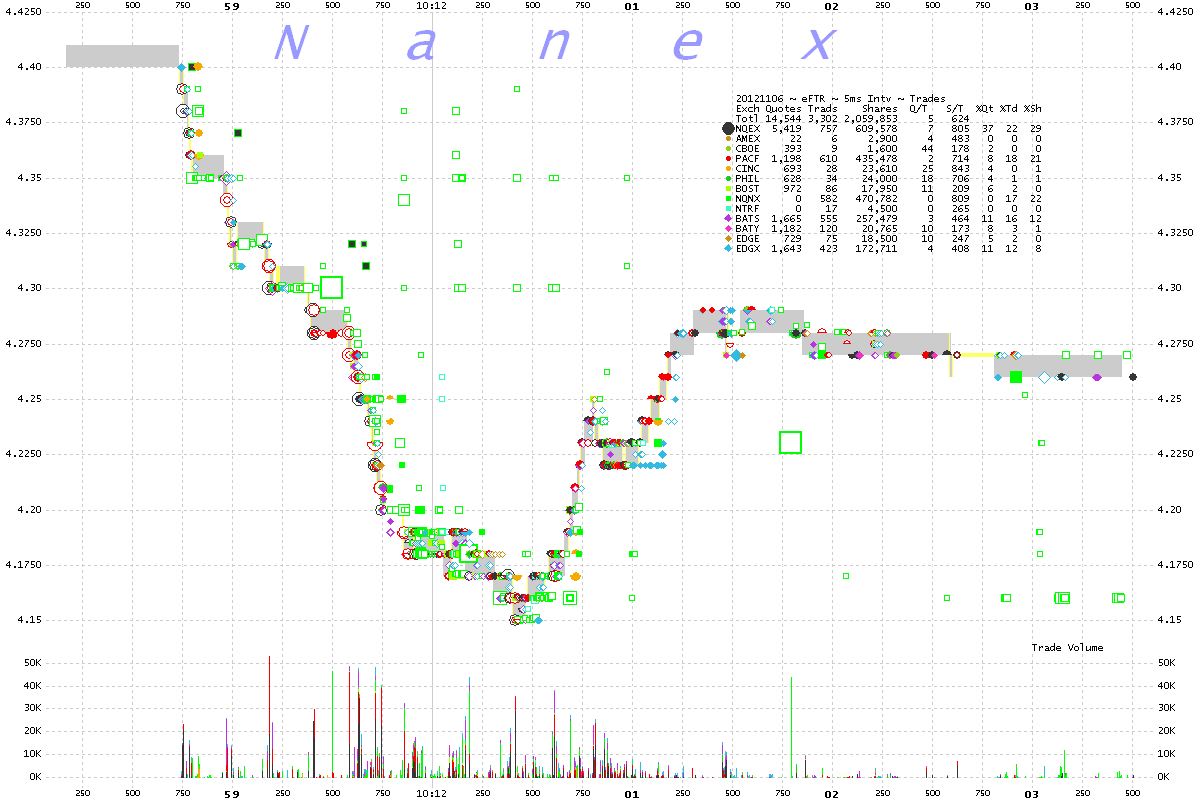Click the 'BOST' exchange label
The image size is (1200, 800).
click(x=747, y=188)
